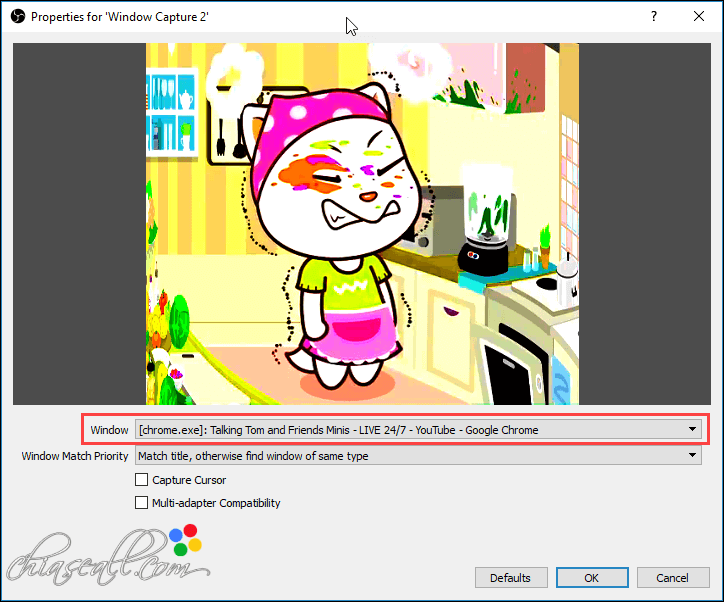Screen dimensions: 724x602
Task: Click the 'Multi-adapter Compatibility' label text
Action: (216, 503)
